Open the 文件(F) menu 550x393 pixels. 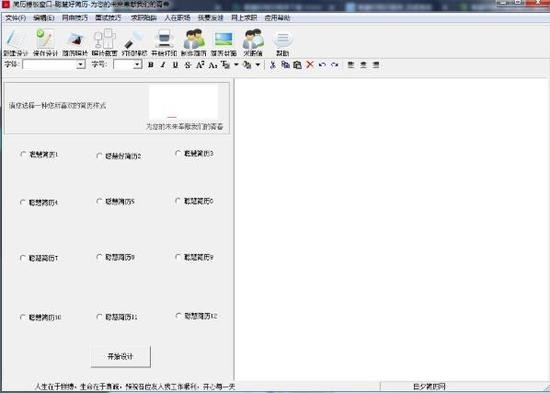point(16,18)
